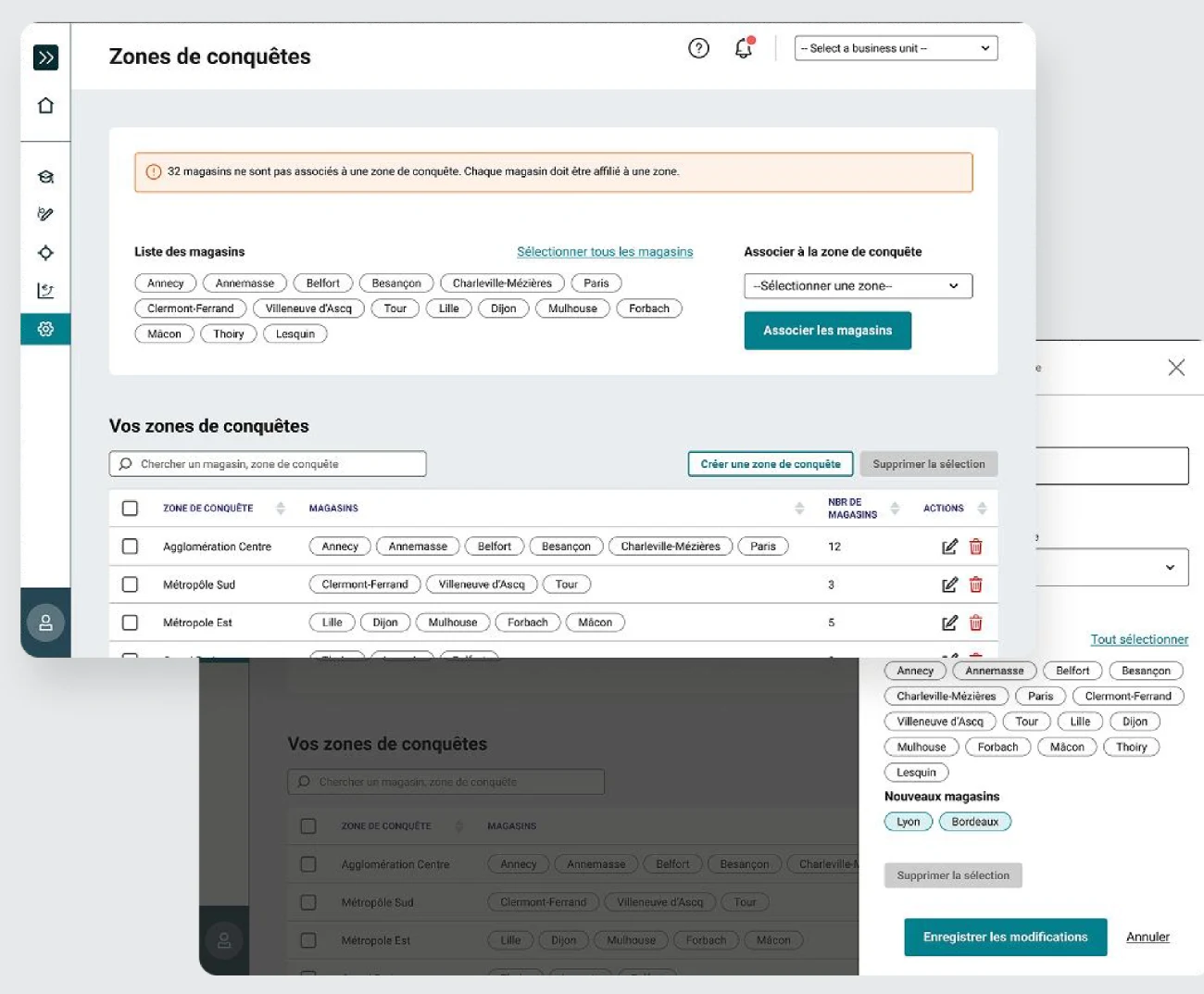Sort by Magasins column arrows
Image resolution: width=1204 pixels, height=994 pixels.
point(799,508)
